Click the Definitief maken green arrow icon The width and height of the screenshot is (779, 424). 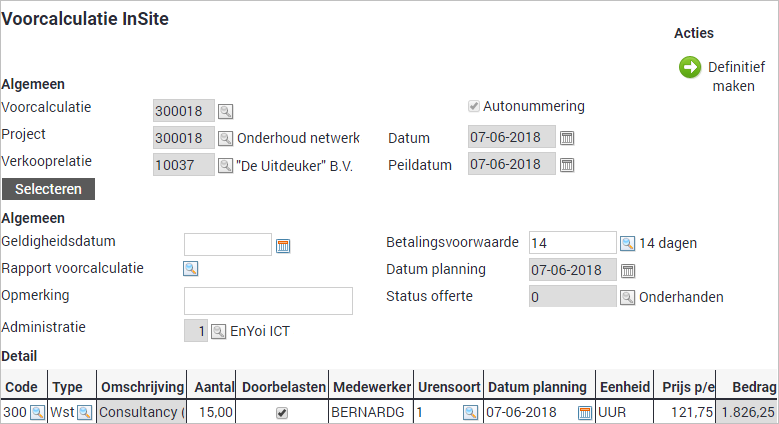pyautogui.click(x=690, y=67)
